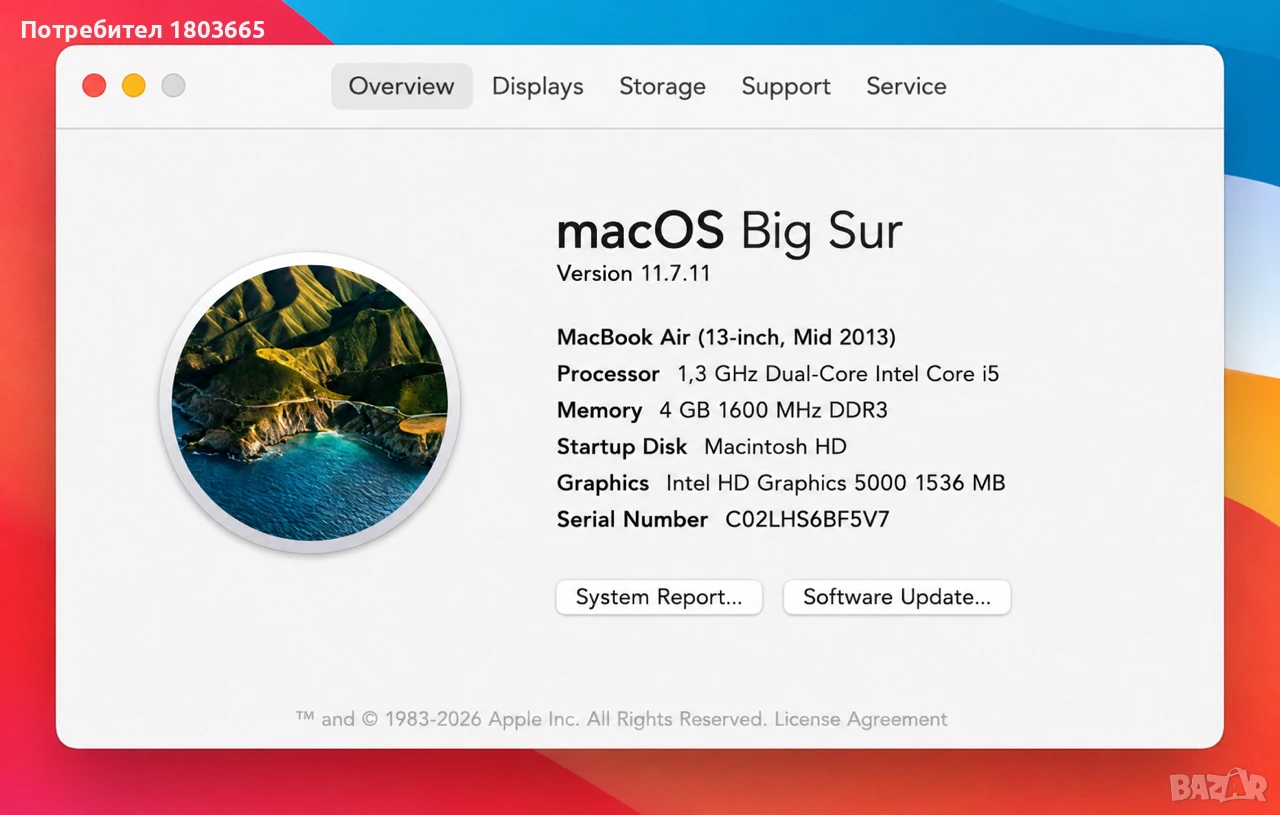Check for Software Update
This screenshot has width=1280, height=815.
[x=897, y=597]
